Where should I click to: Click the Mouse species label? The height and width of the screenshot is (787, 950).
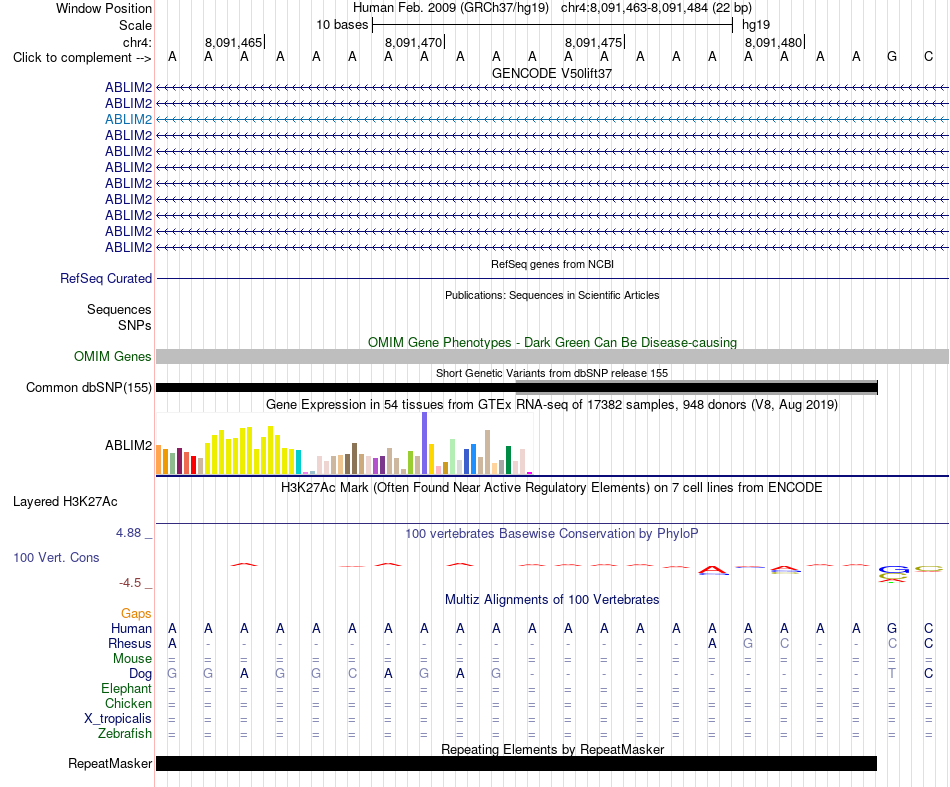[x=132, y=659]
